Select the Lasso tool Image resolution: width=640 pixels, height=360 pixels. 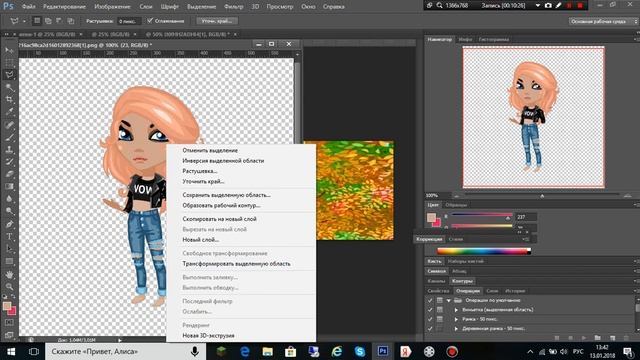point(9,75)
